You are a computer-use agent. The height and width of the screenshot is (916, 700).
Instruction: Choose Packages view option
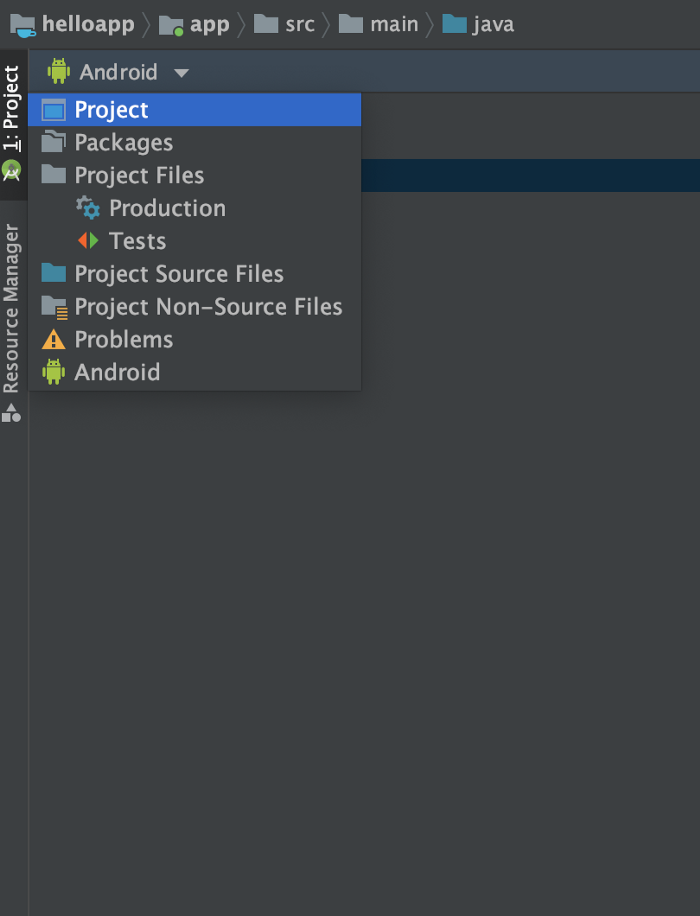click(x=195, y=143)
